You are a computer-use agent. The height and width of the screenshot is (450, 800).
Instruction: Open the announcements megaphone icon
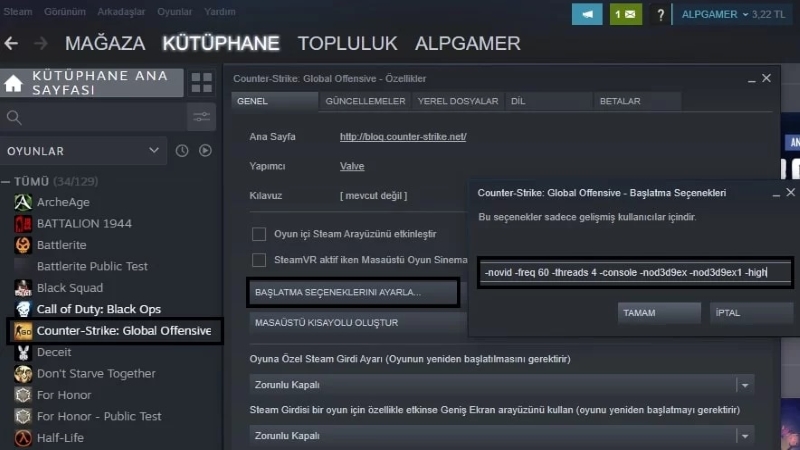587,14
